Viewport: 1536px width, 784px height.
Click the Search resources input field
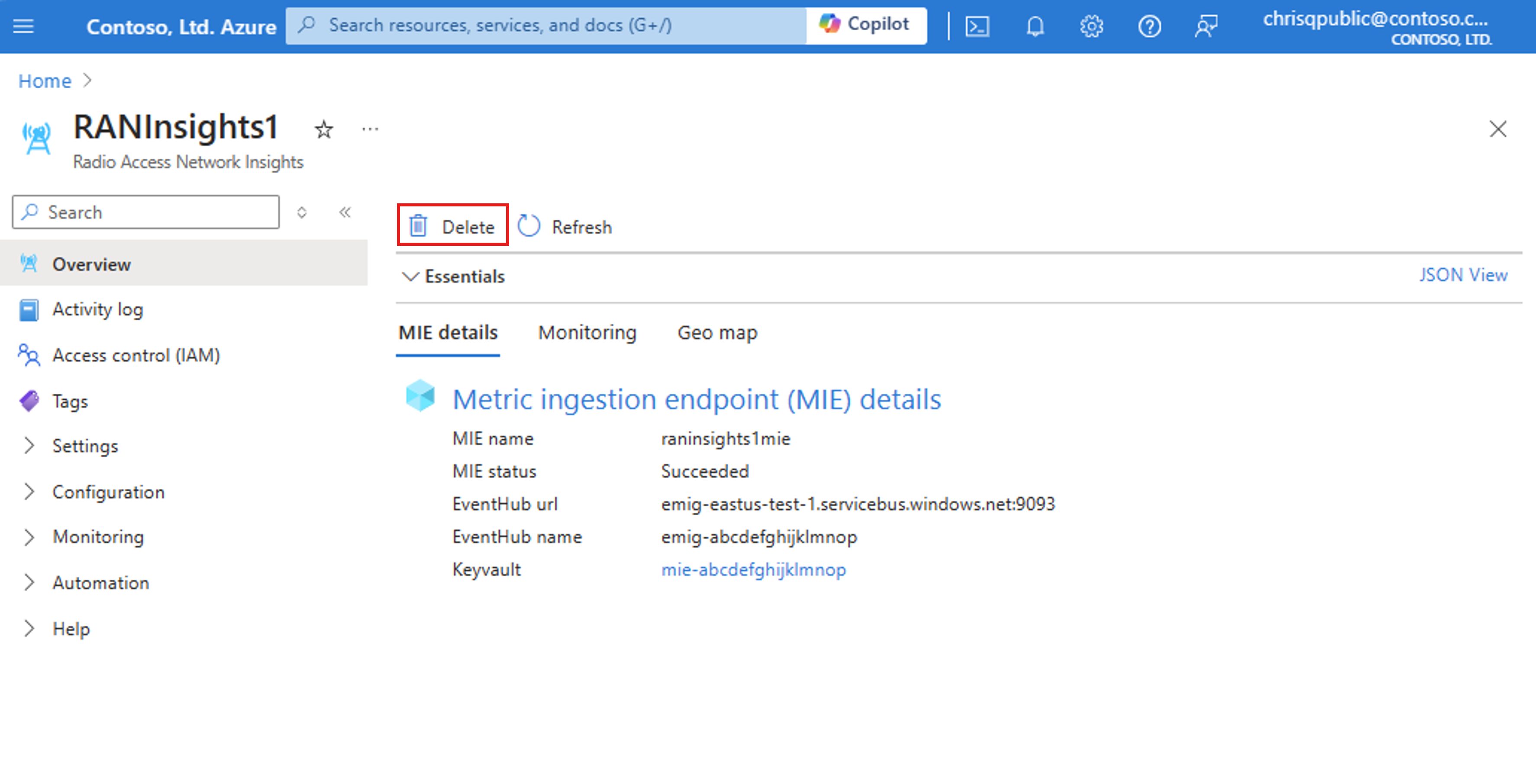(561, 25)
